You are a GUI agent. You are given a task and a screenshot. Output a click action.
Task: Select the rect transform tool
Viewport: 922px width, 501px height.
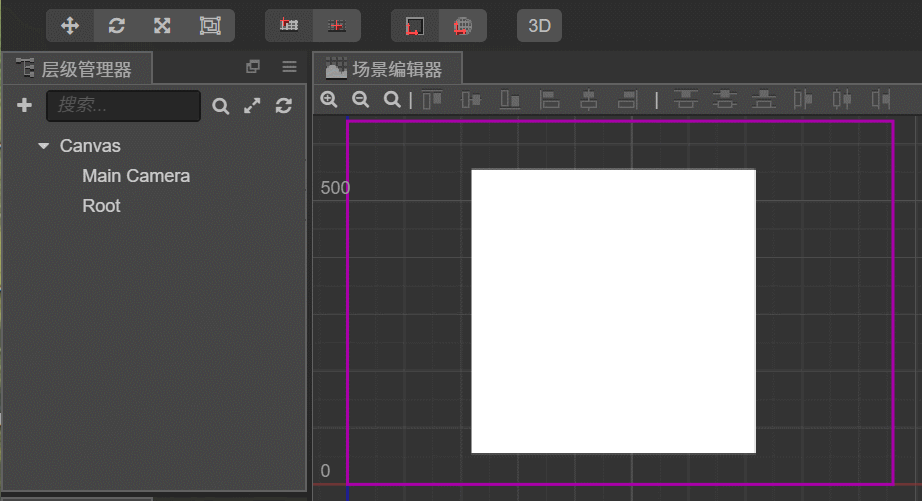[210, 25]
